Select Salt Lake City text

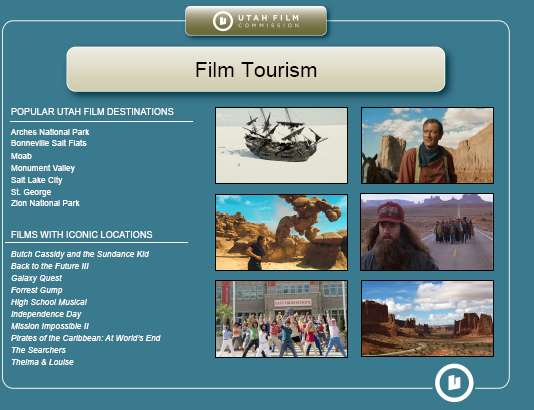tap(36, 180)
